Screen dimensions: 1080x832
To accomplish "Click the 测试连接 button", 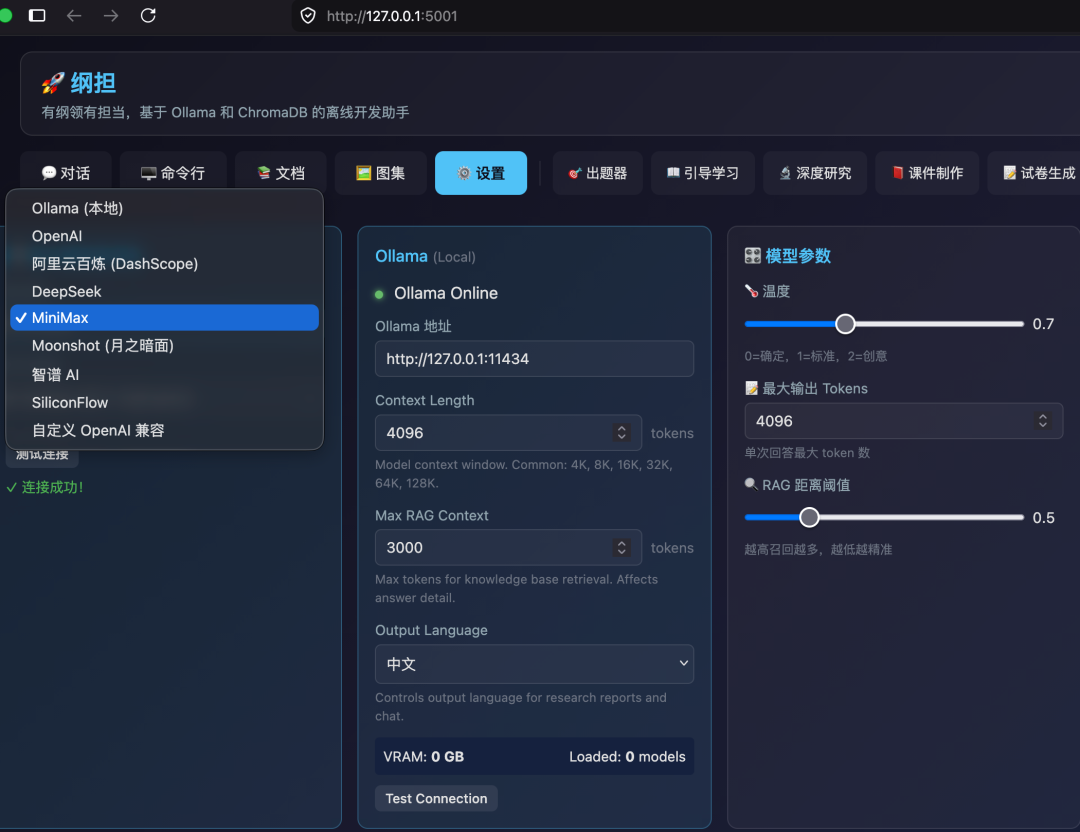I will click(42, 455).
